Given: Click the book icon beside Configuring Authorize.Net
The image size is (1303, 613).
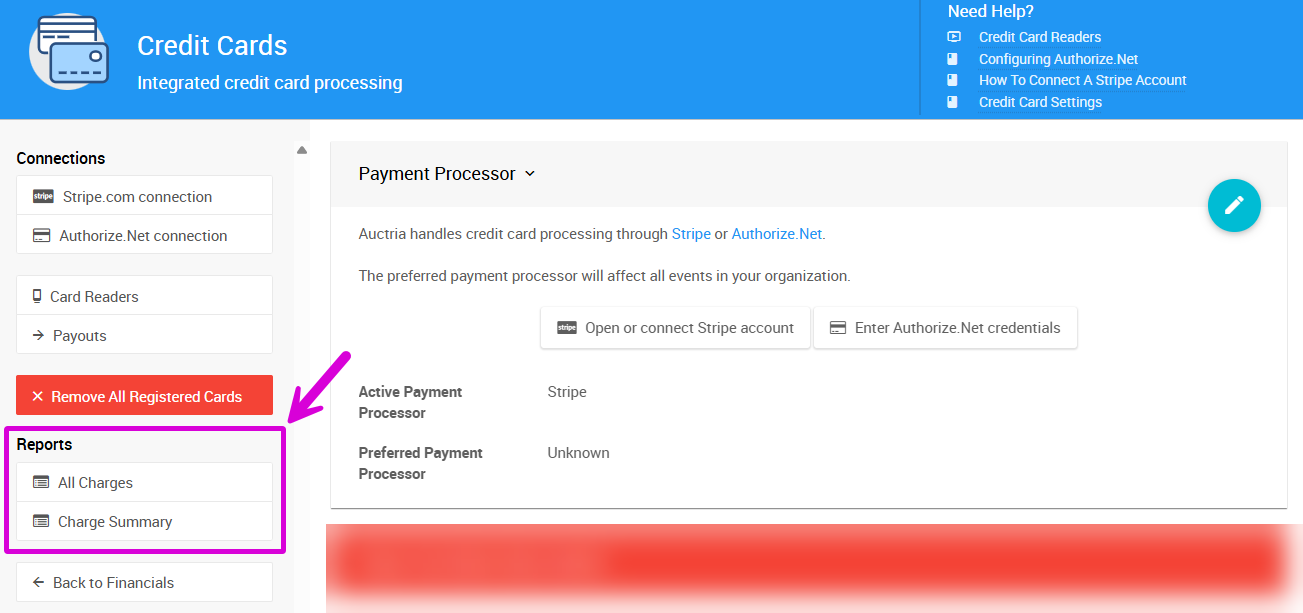Looking at the screenshot, I should click(954, 59).
